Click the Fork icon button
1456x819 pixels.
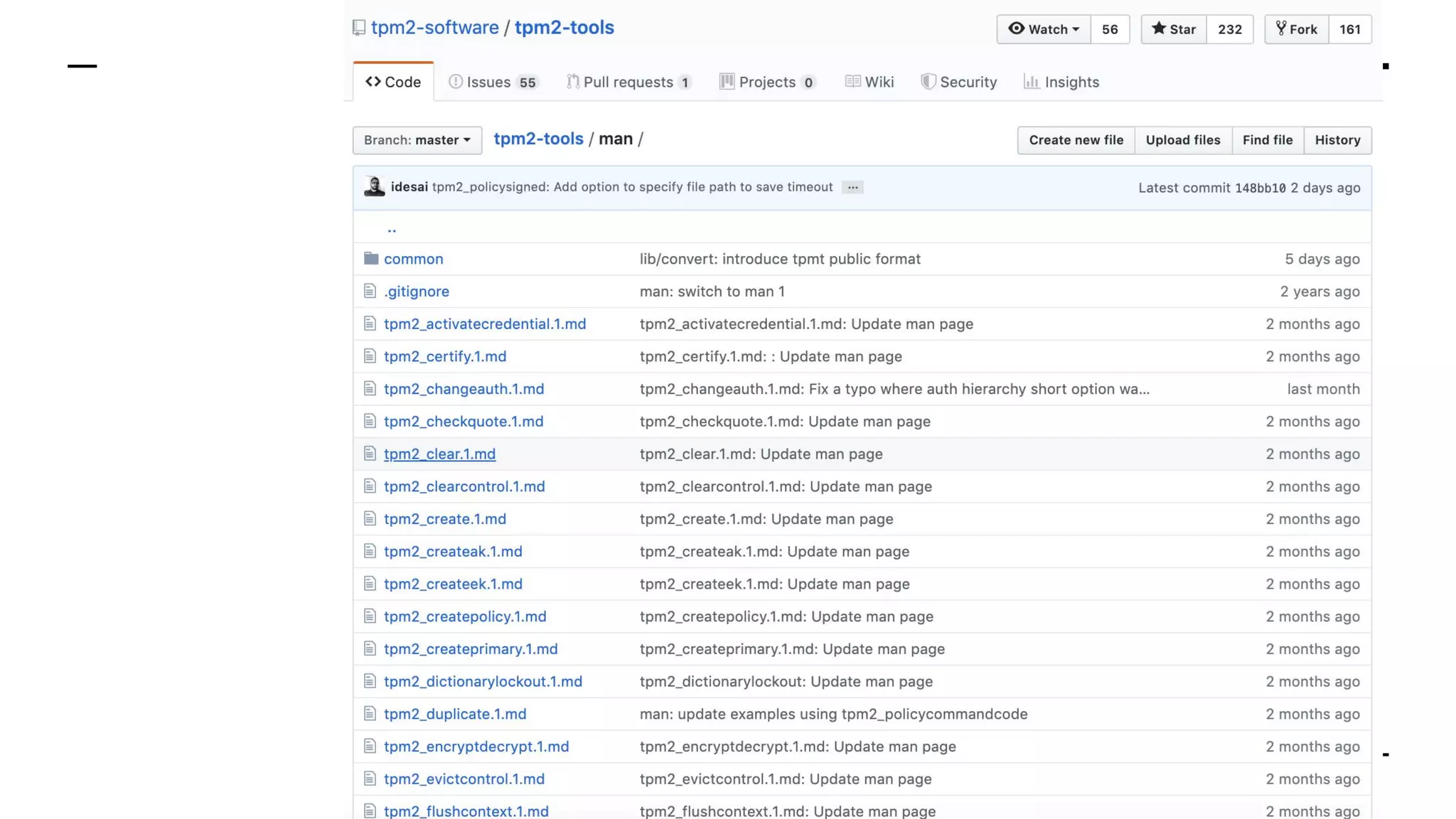(1296, 29)
